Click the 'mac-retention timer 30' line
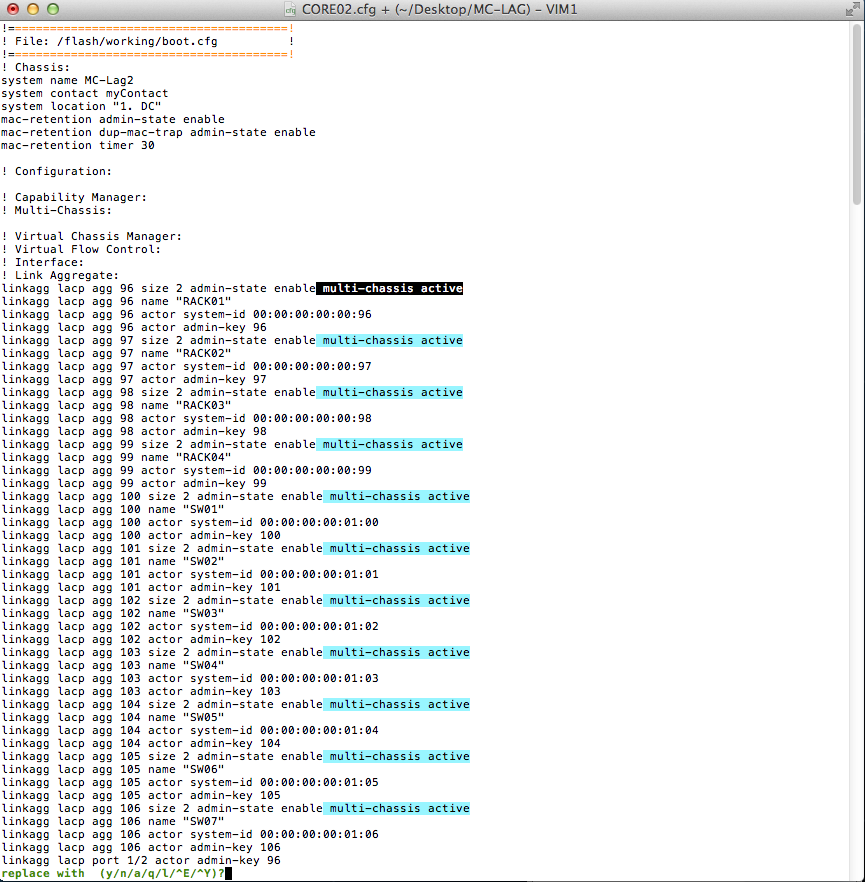The width and height of the screenshot is (865, 882). [x=78, y=145]
